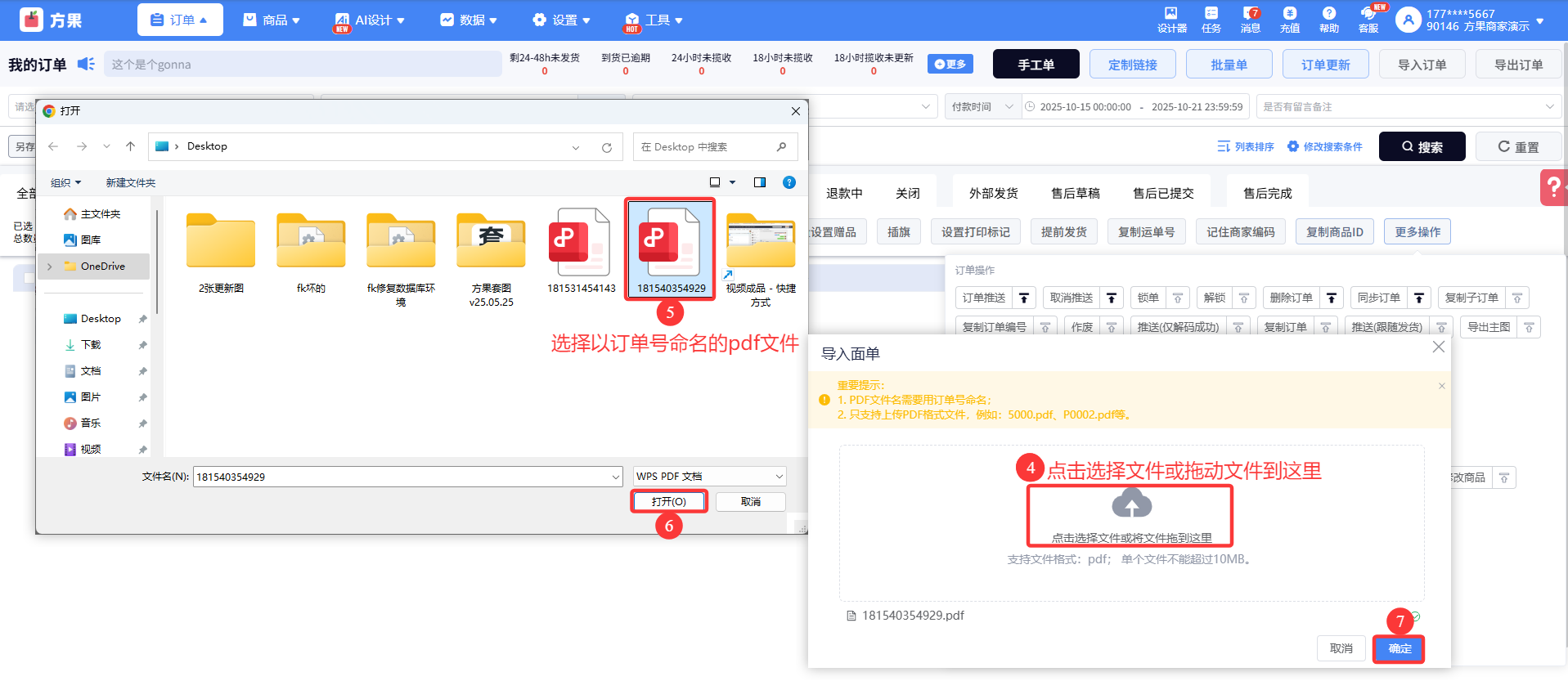The width and height of the screenshot is (1568, 699).
Task: Click the user avatar icon
Action: click(1409, 20)
